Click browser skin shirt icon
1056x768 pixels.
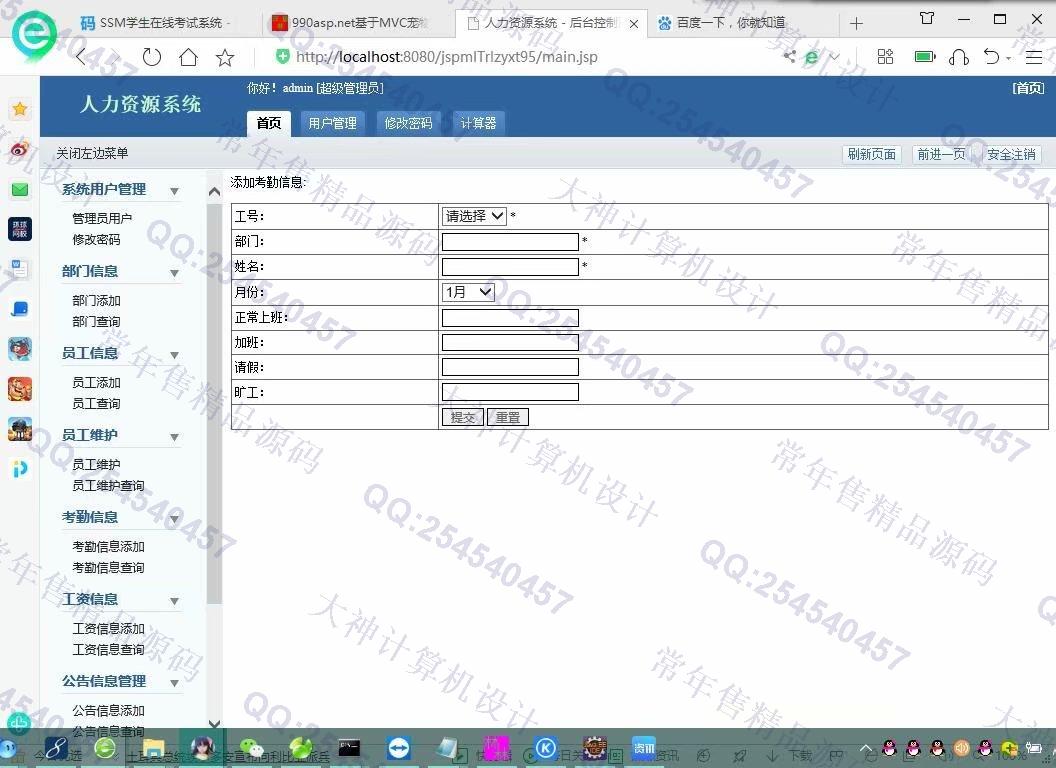[927, 19]
